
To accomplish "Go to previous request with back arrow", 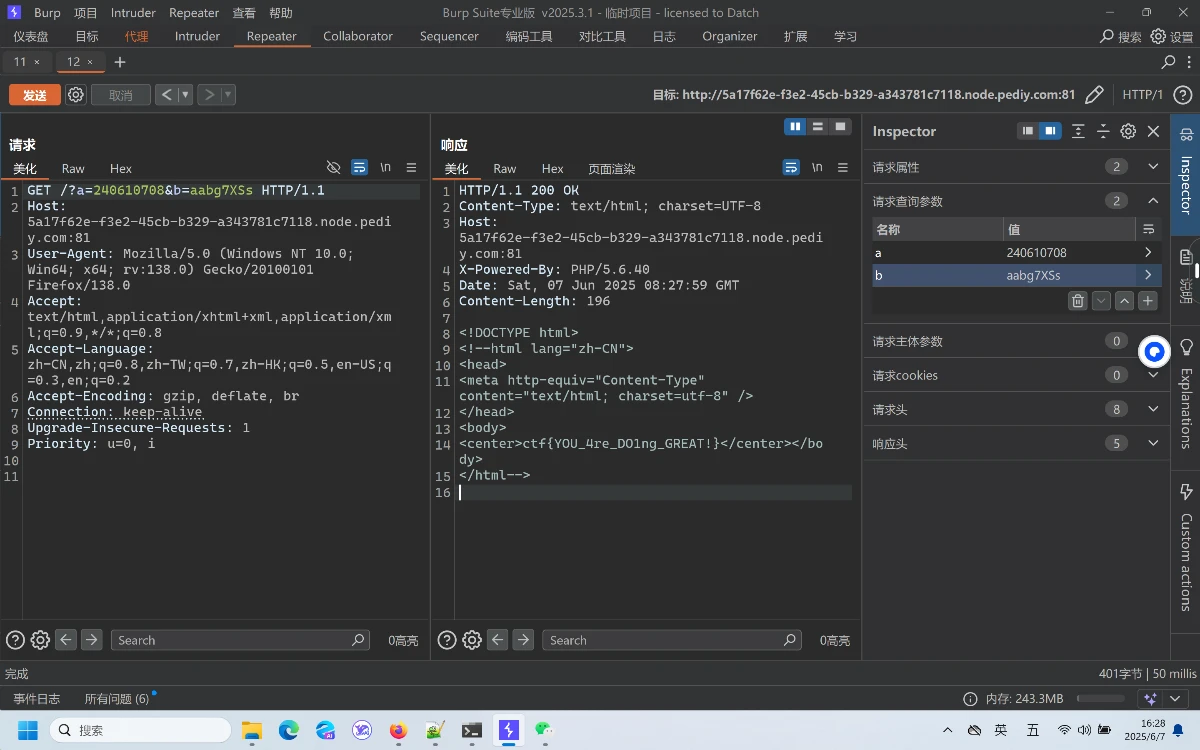I will tap(167, 95).
